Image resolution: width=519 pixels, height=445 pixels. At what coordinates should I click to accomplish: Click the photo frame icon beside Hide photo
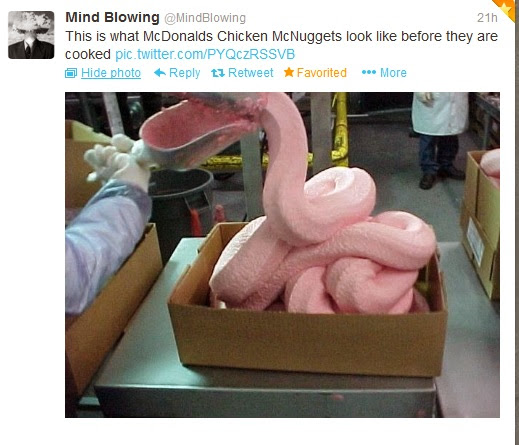coord(71,73)
